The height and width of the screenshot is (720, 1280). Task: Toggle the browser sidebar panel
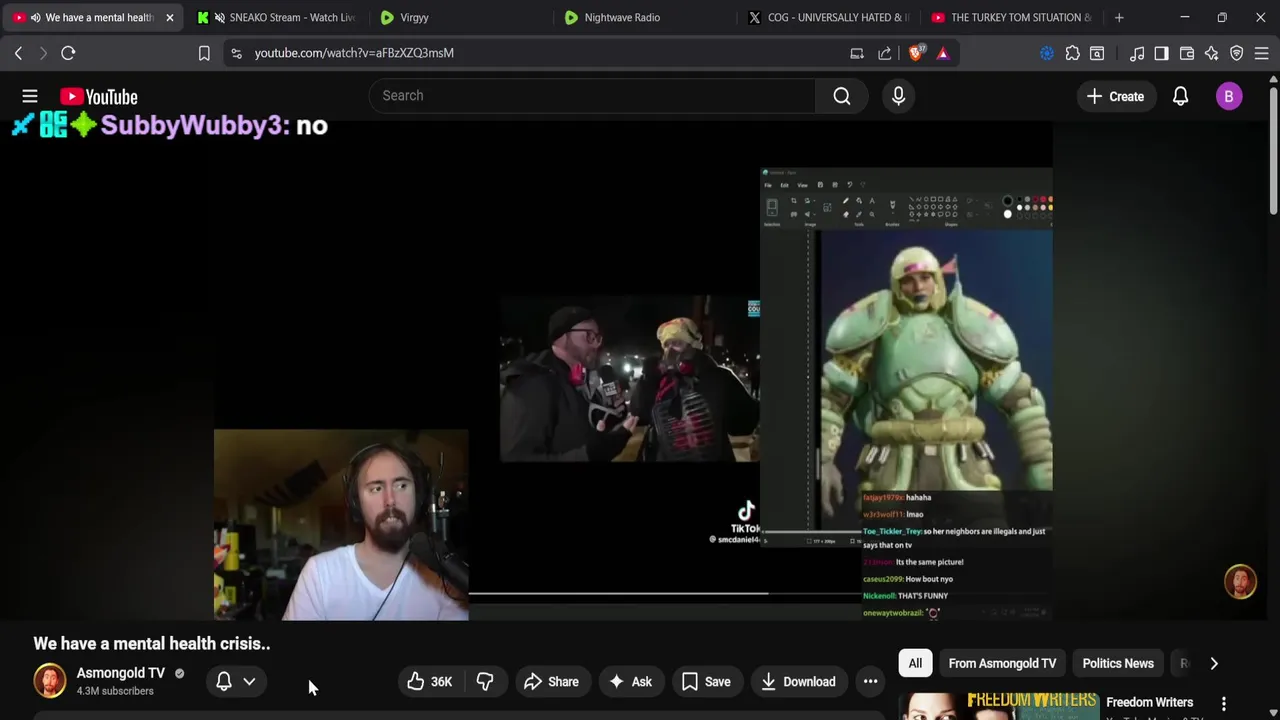(1161, 53)
